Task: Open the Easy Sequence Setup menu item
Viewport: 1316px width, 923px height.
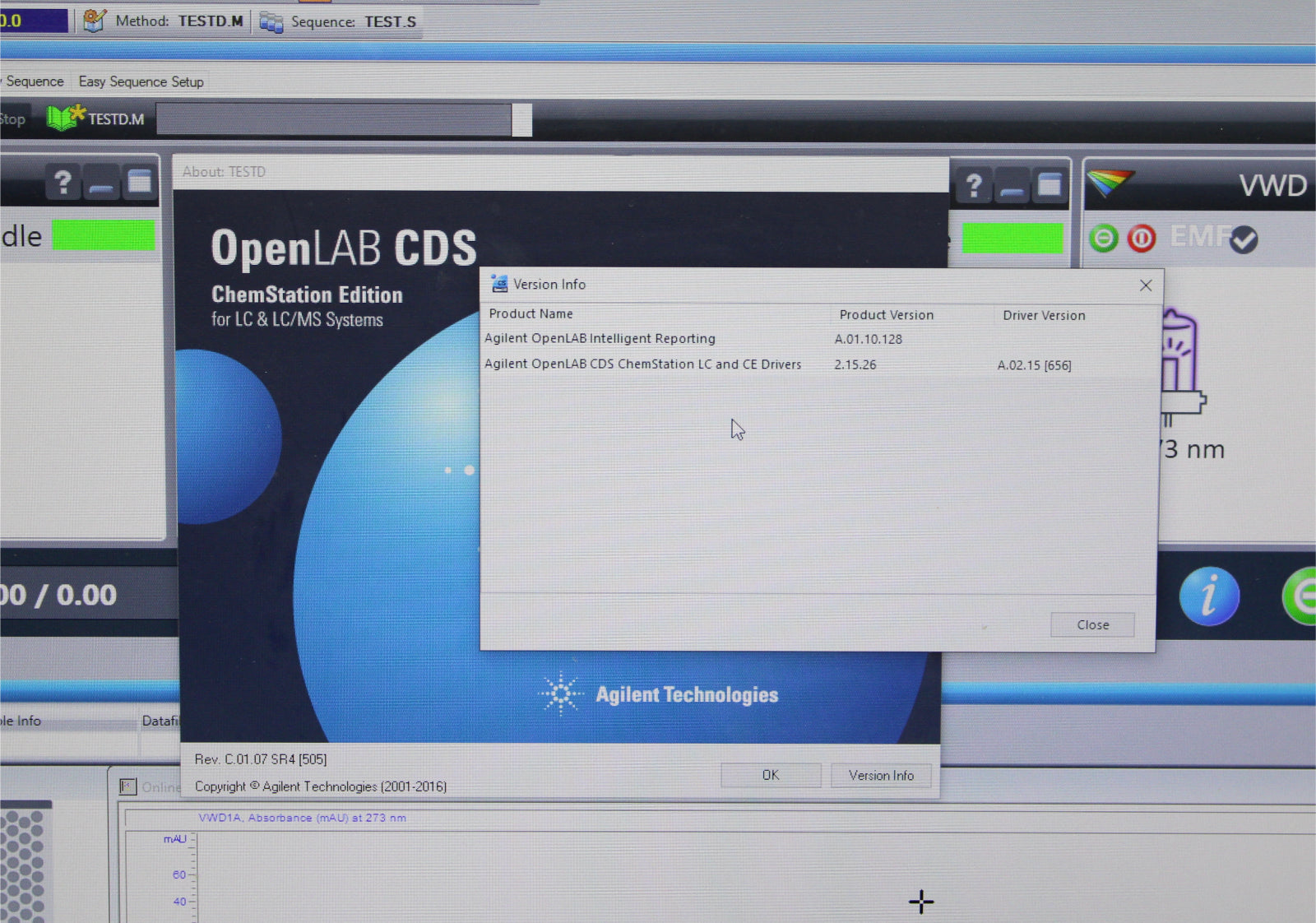Action: (x=141, y=81)
